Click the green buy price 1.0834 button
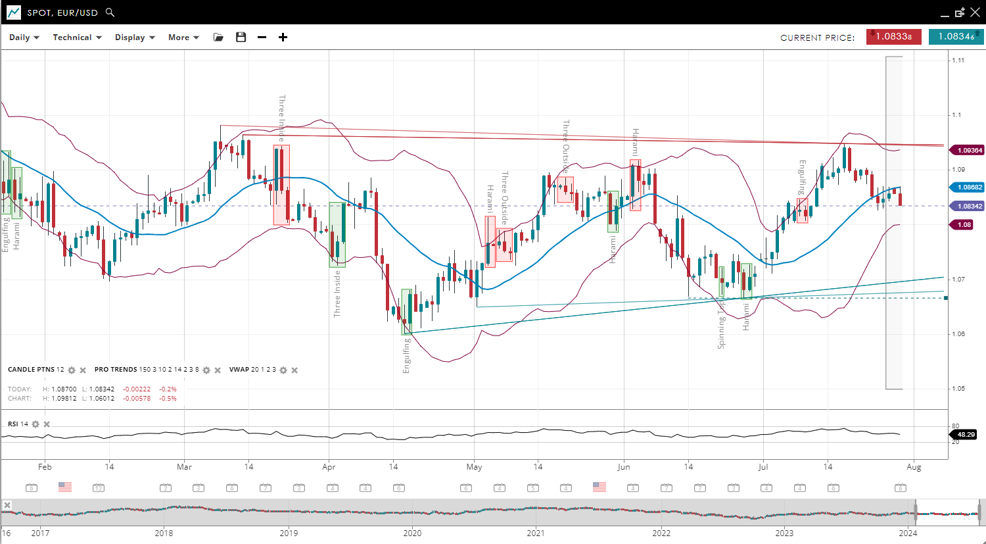This screenshot has width=986, height=544. [955, 37]
